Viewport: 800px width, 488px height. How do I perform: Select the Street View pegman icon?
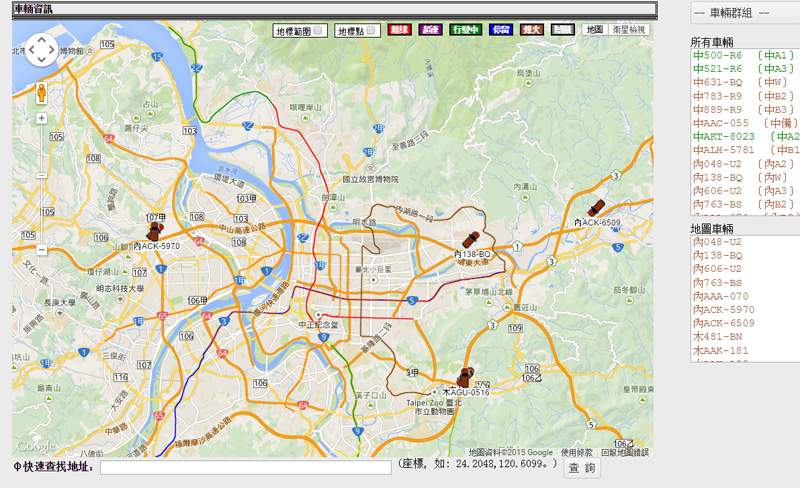click(x=41, y=93)
